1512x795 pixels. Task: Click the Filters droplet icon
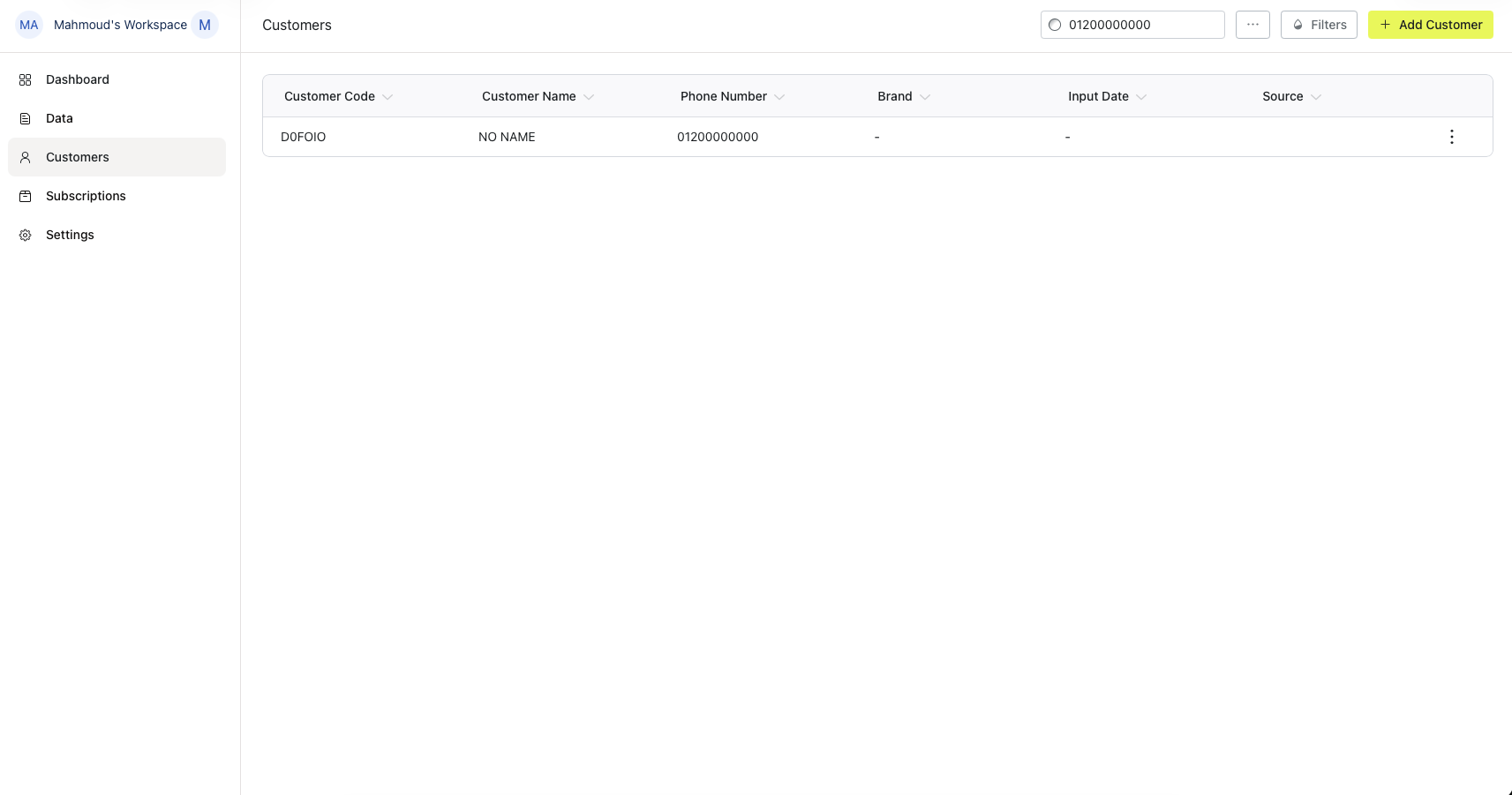tap(1298, 25)
